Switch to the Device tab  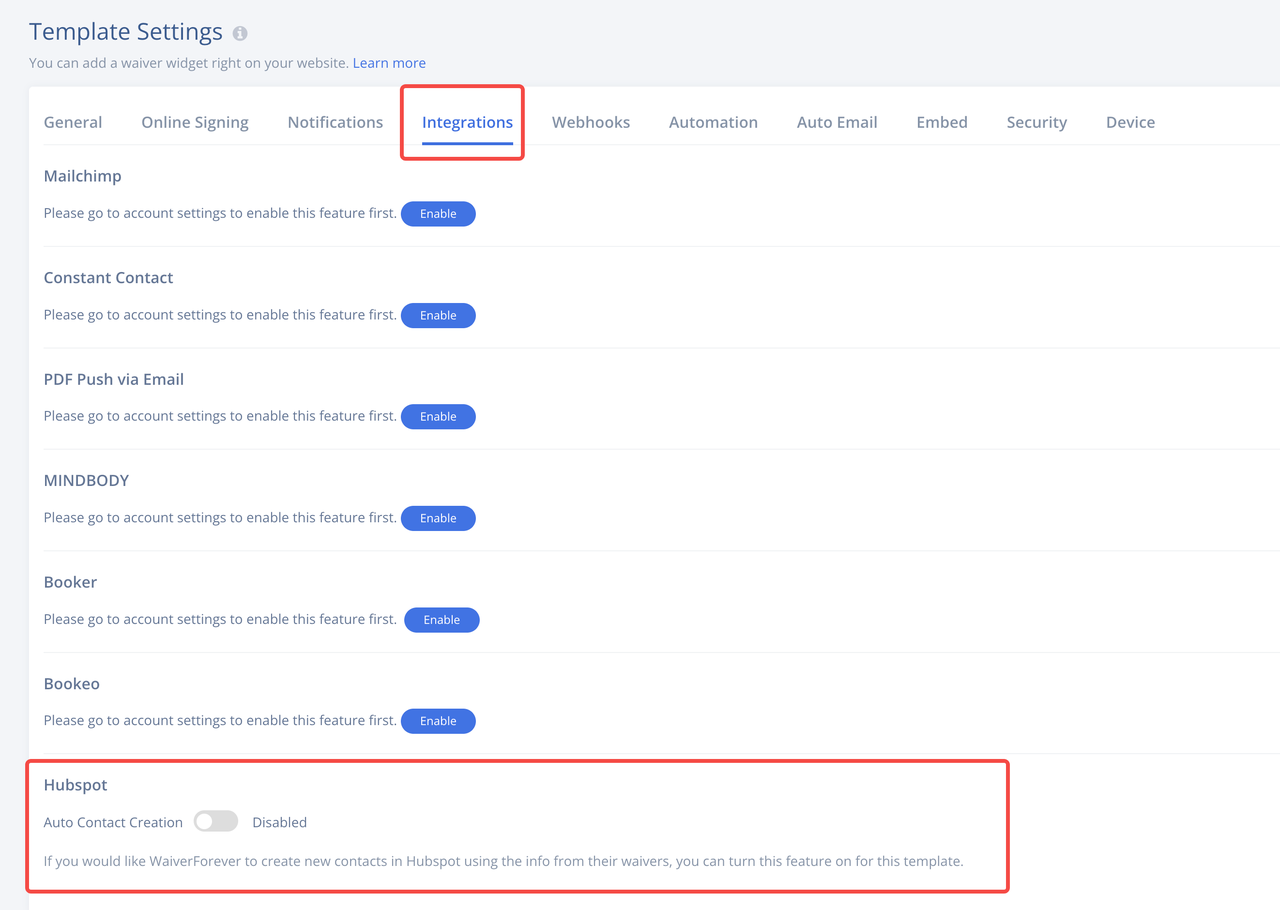pos(1130,122)
